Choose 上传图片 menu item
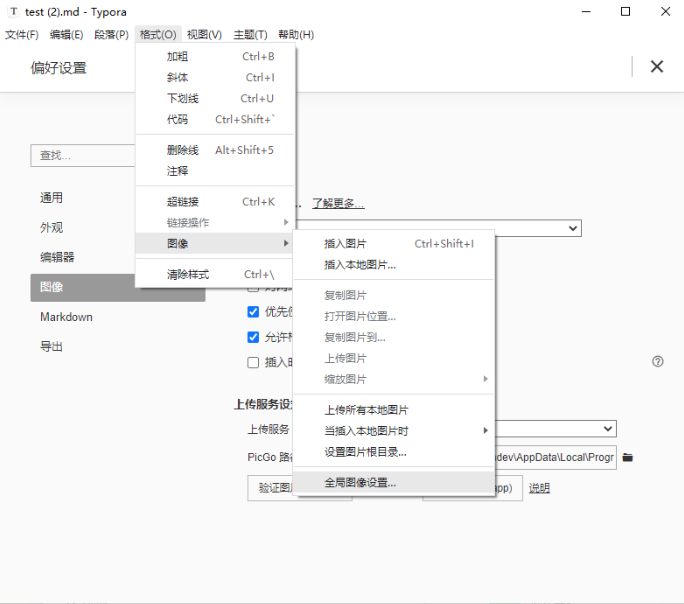The image size is (684, 604). (x=394, y=358)
